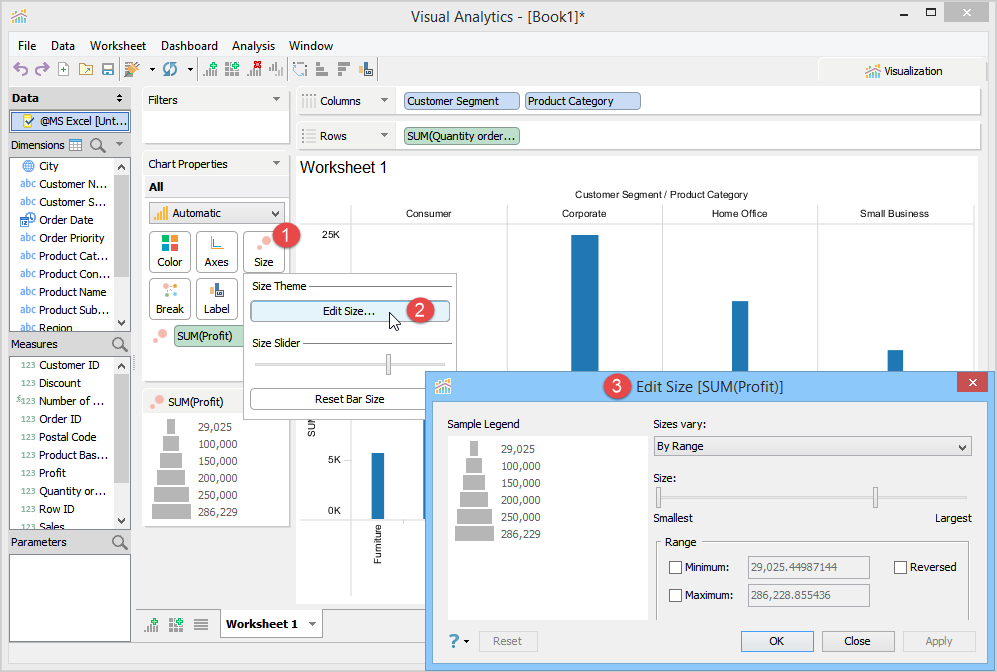Open Chart Properties panel dropdown arrow
The width and height of the screenshot is (997, 672).
pos(276,163)
